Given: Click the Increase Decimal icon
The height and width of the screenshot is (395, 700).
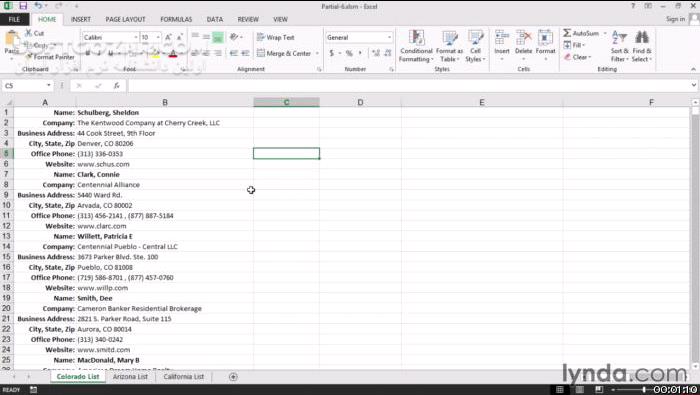Looking at the screenshot, I should coord(376,53).
